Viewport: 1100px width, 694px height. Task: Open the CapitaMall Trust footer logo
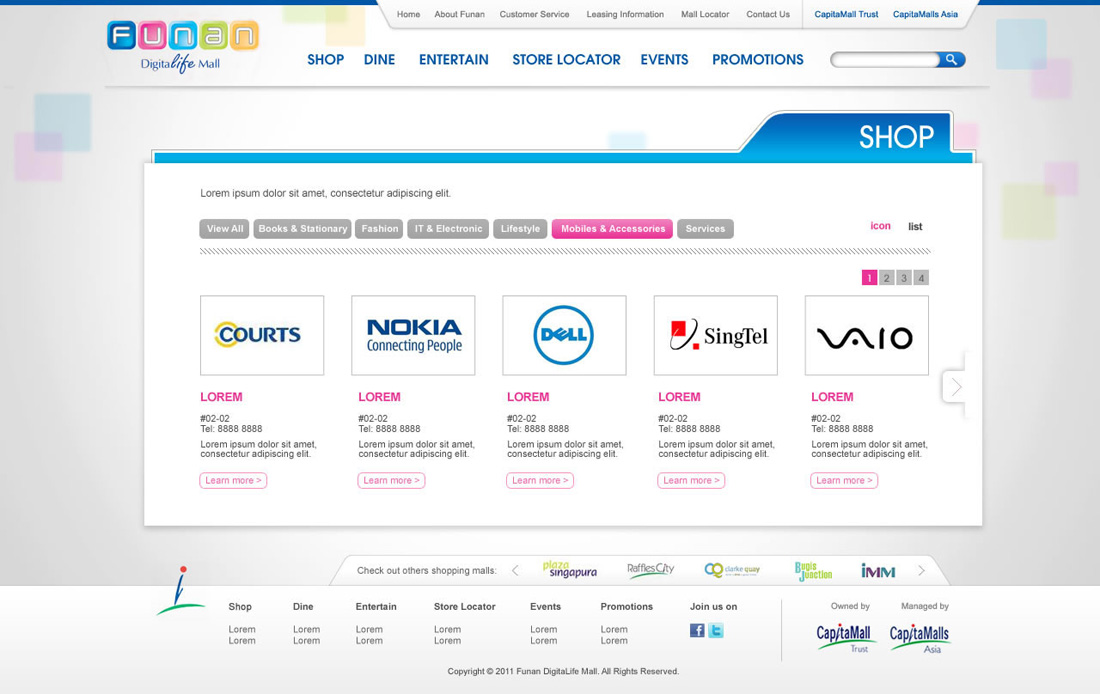843,638
